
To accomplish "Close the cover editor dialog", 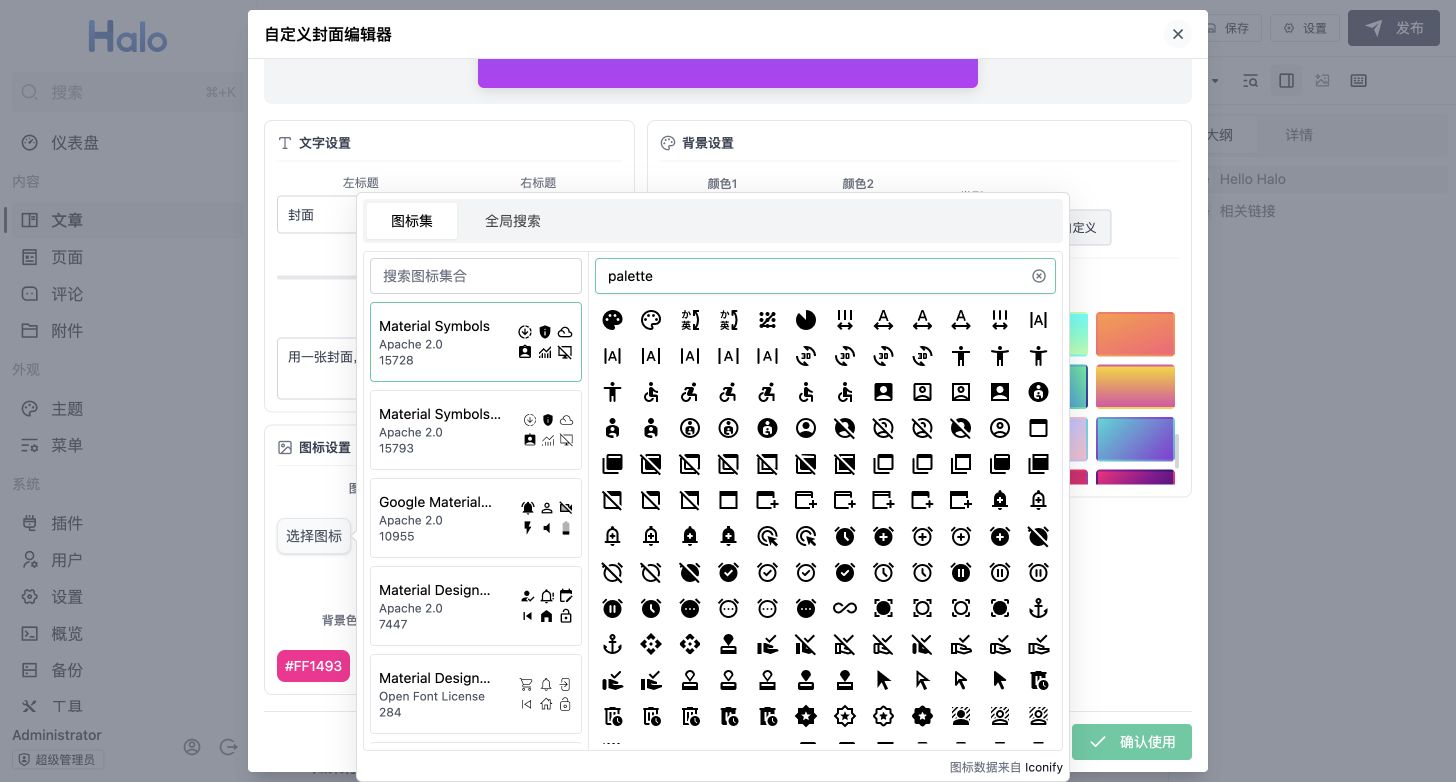I will [1178, 34].
